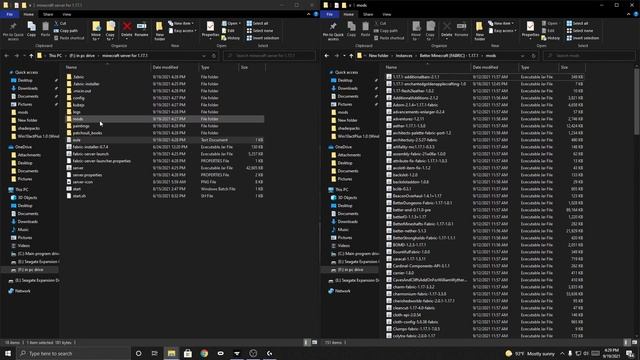Click Up arrow in left window navigation

point(31,56)
